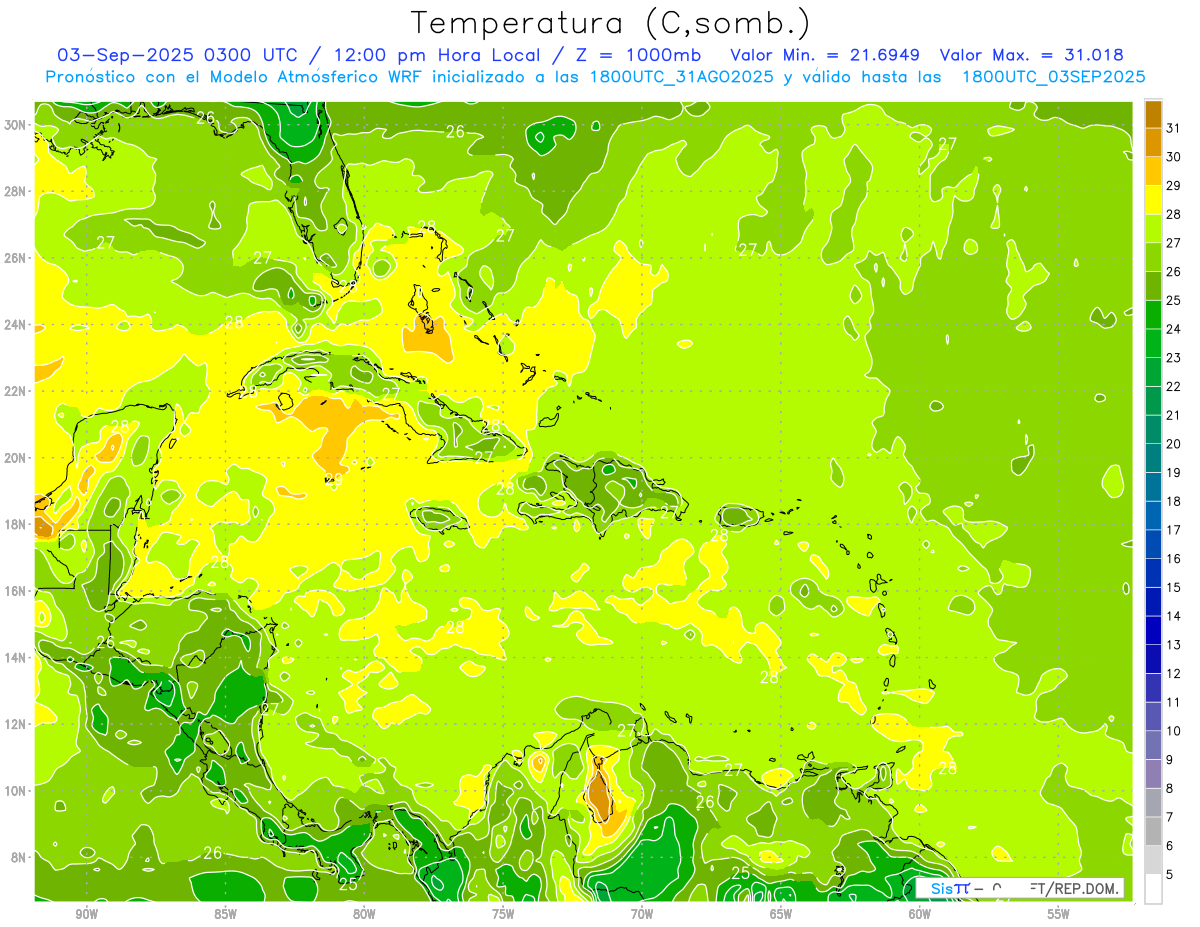Viewport: 1200px width, 927px height.
Task: Click the color bar label "30"
Action: (x=1174, y=157)
